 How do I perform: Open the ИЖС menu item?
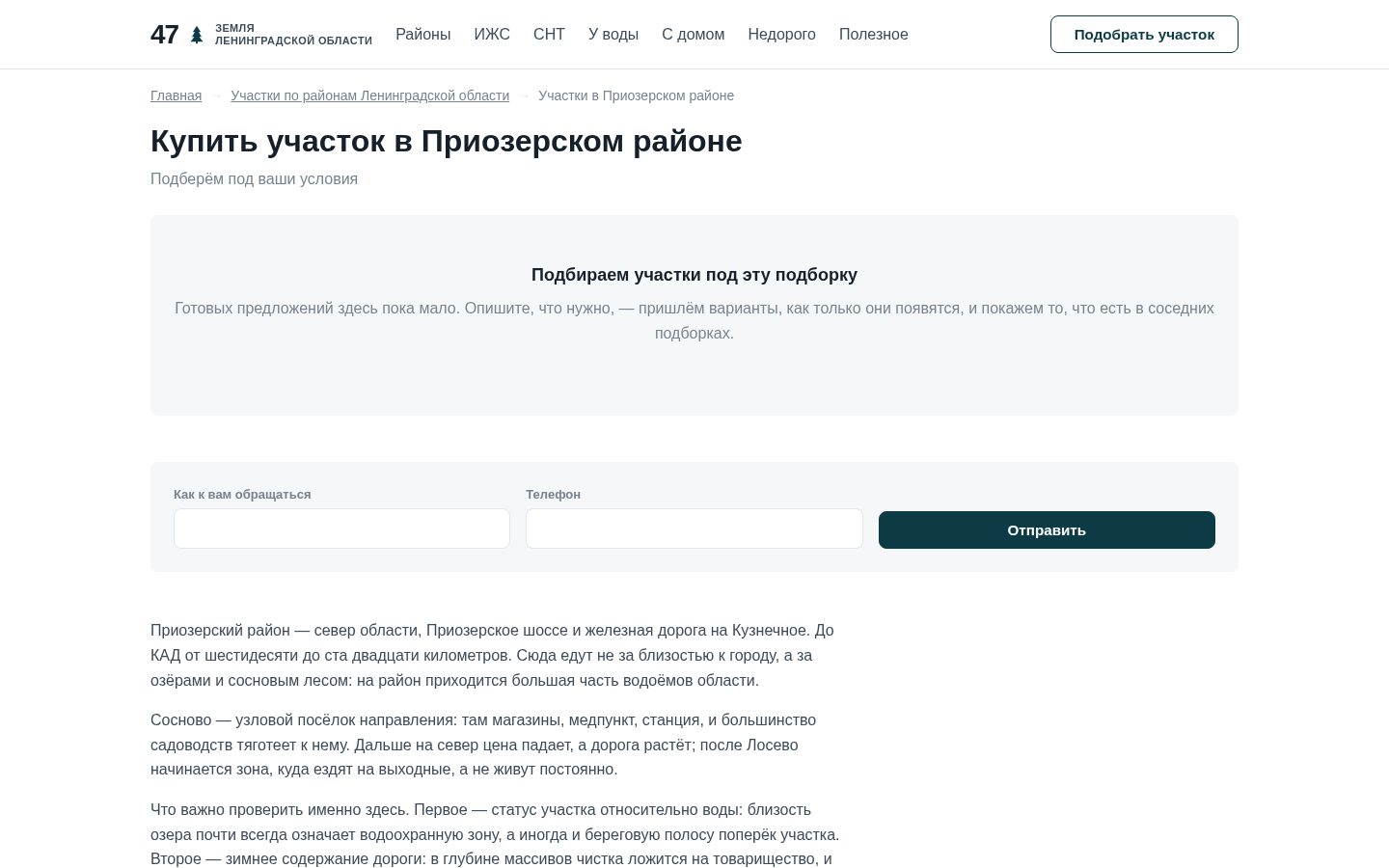492,35
